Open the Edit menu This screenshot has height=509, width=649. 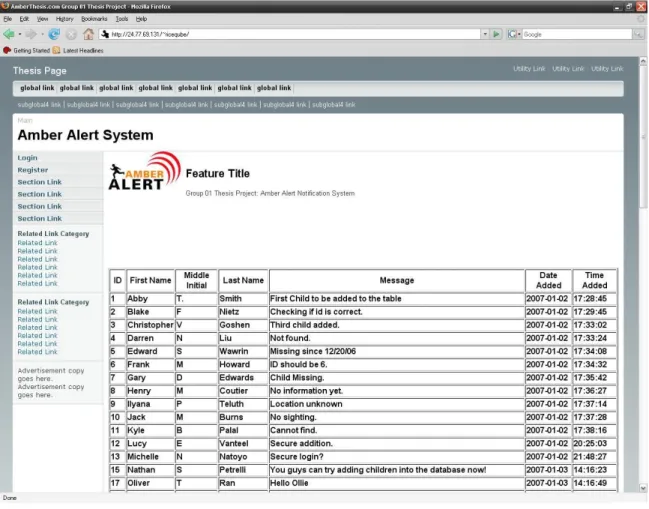(x=24, y=19)
